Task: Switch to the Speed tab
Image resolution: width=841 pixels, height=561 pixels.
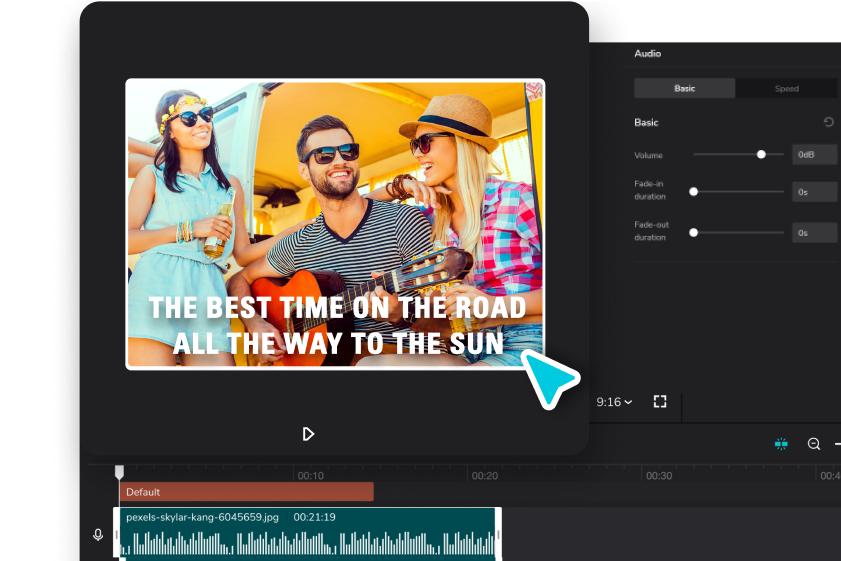Action: pyautogui.click(x=786, y=88)
